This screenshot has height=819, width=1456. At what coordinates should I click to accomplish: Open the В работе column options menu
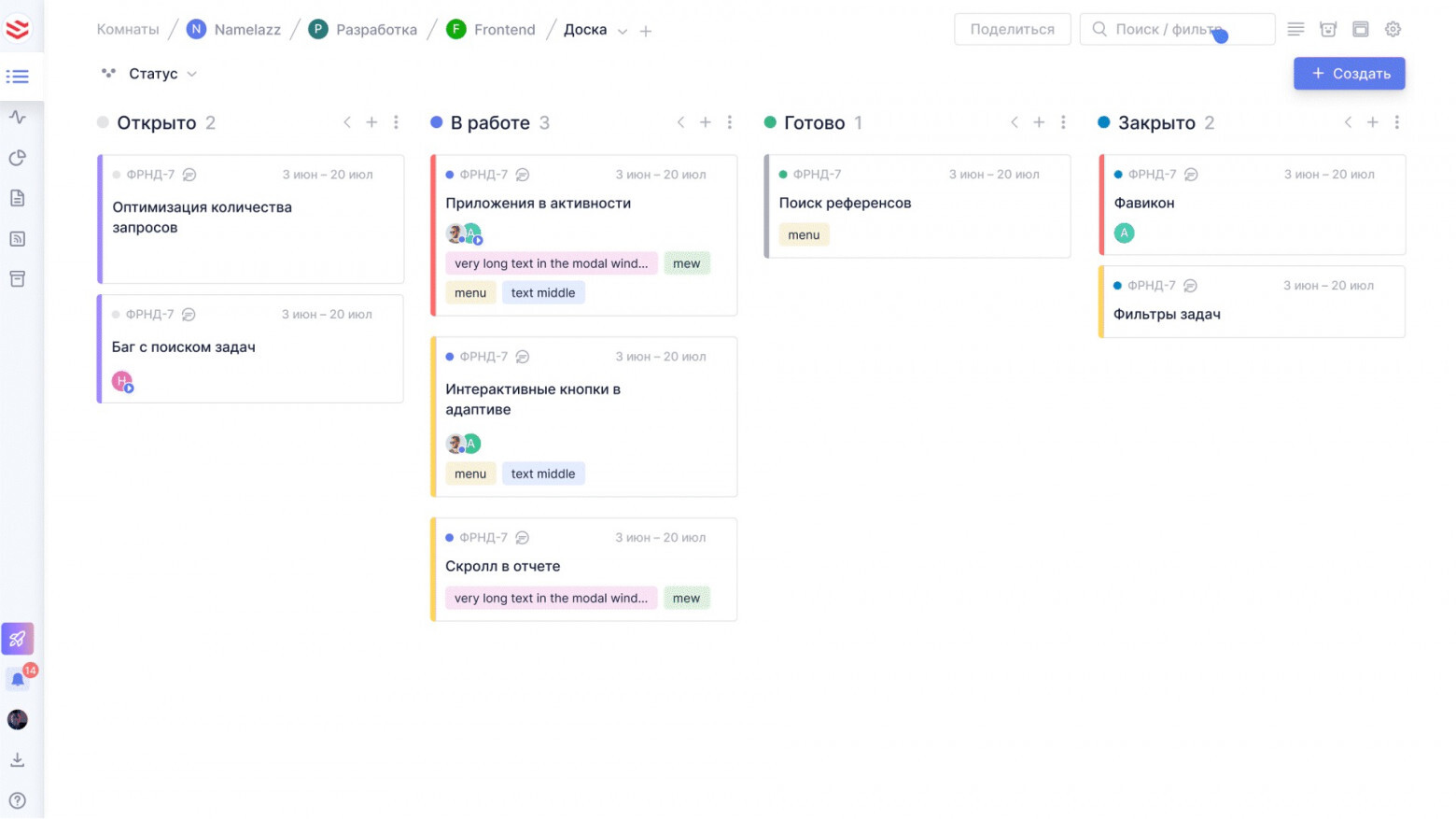pos(730,122)
